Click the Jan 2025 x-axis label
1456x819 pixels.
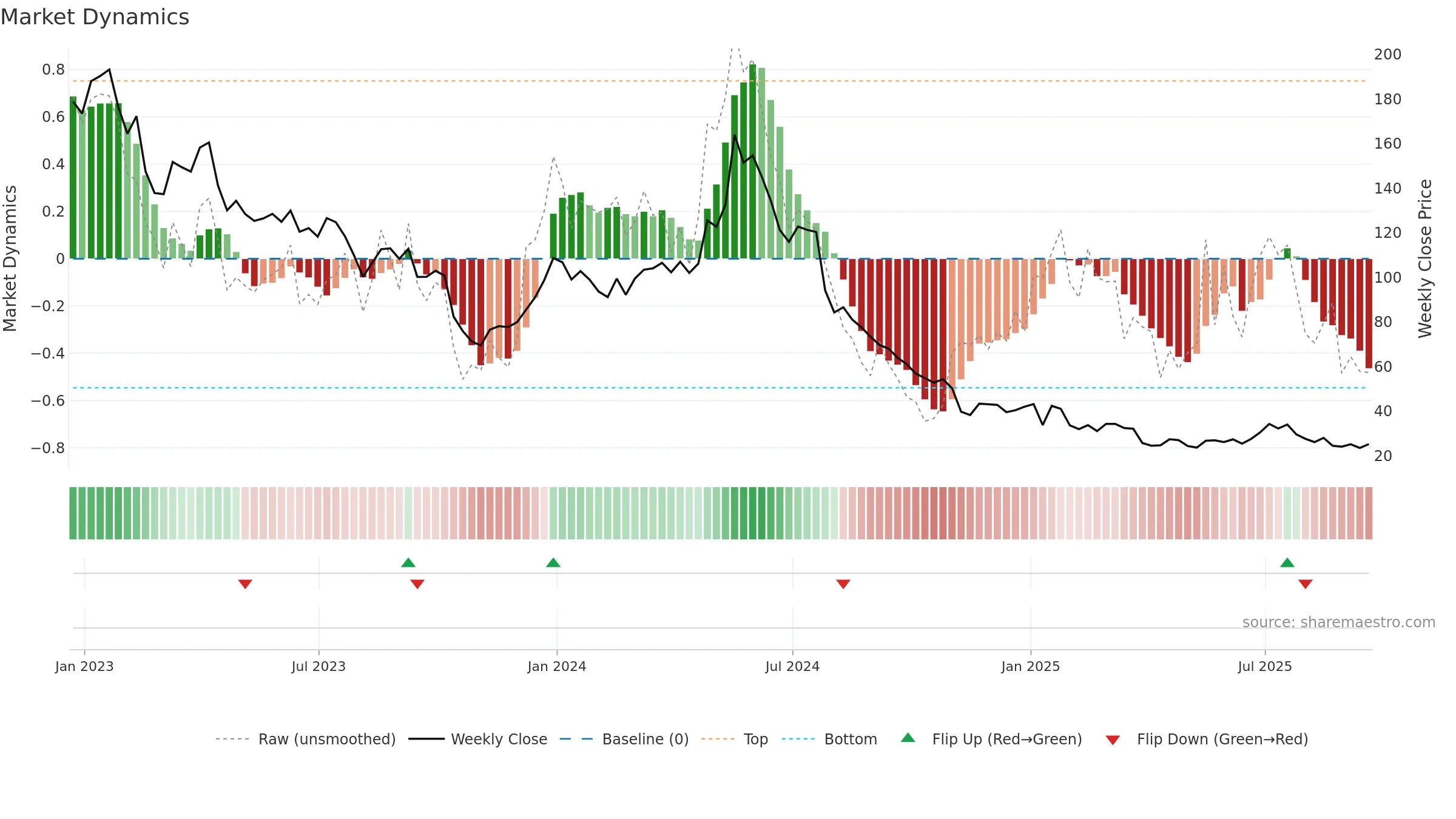[1031, 666]
